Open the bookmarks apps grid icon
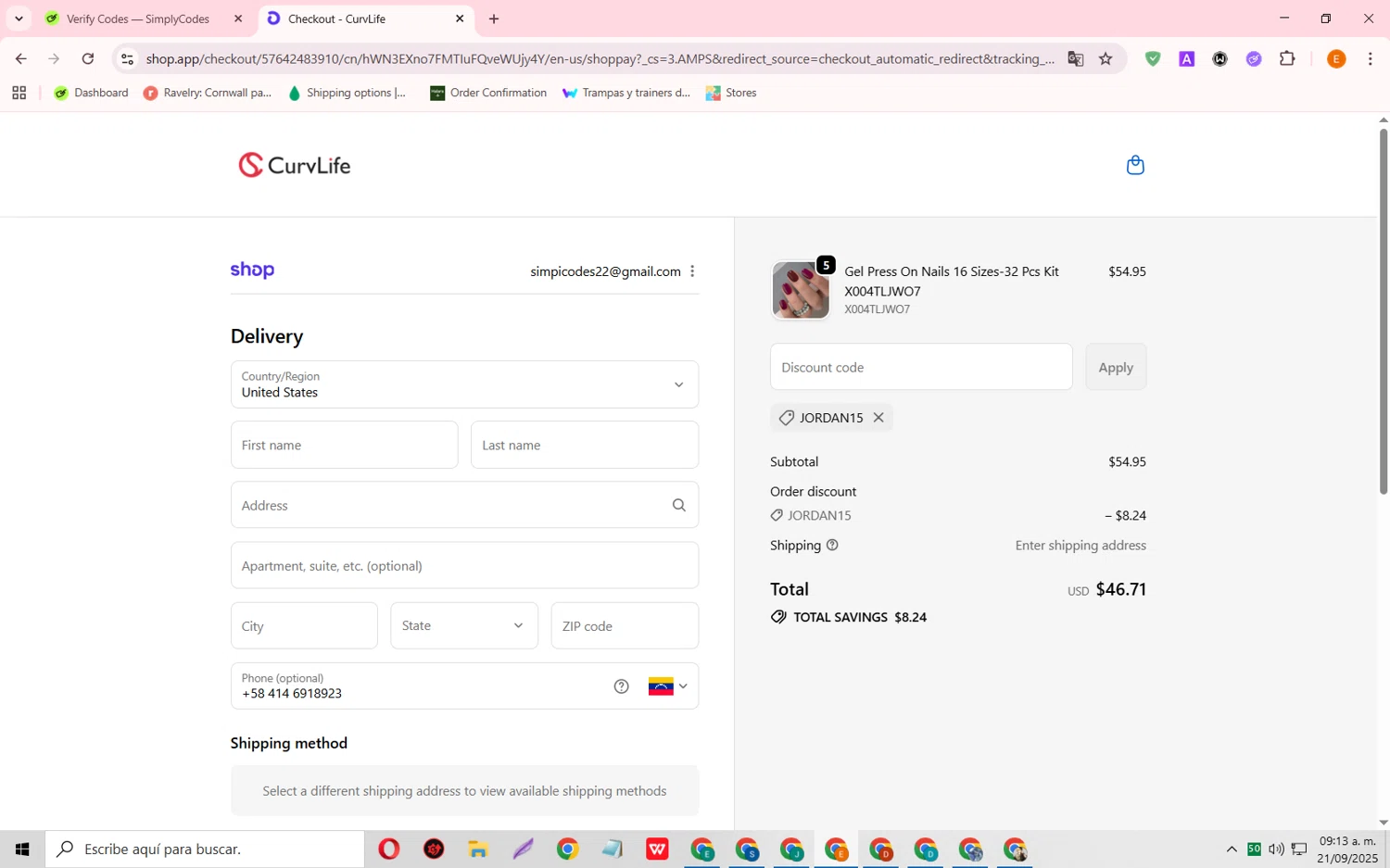The height and width of the screenshot is (868, 1390). pos(19,93)
